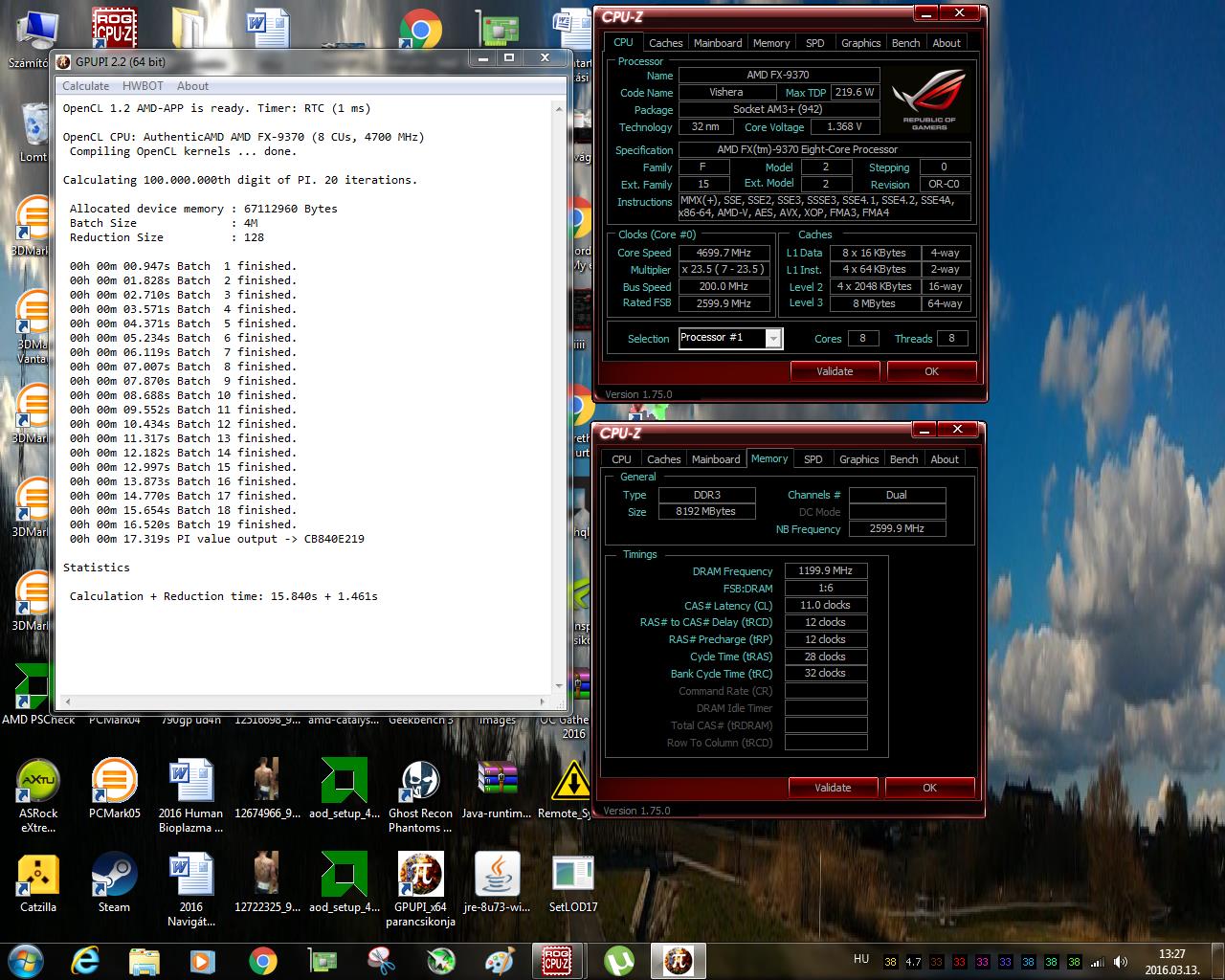Open the Windows Start menu
The width and height of the screenshot is (1225, 980).
pyautogui.click(x=25, y=960)
